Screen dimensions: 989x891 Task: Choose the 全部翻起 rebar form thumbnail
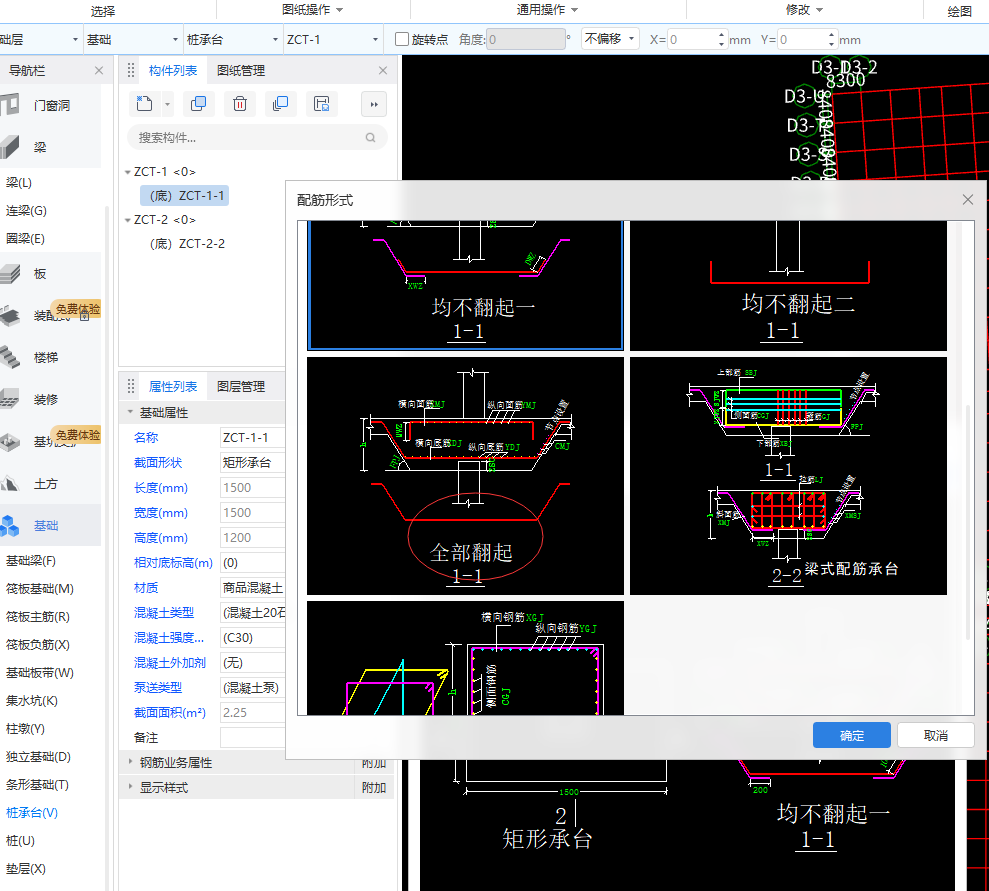[x=465, y=475]
